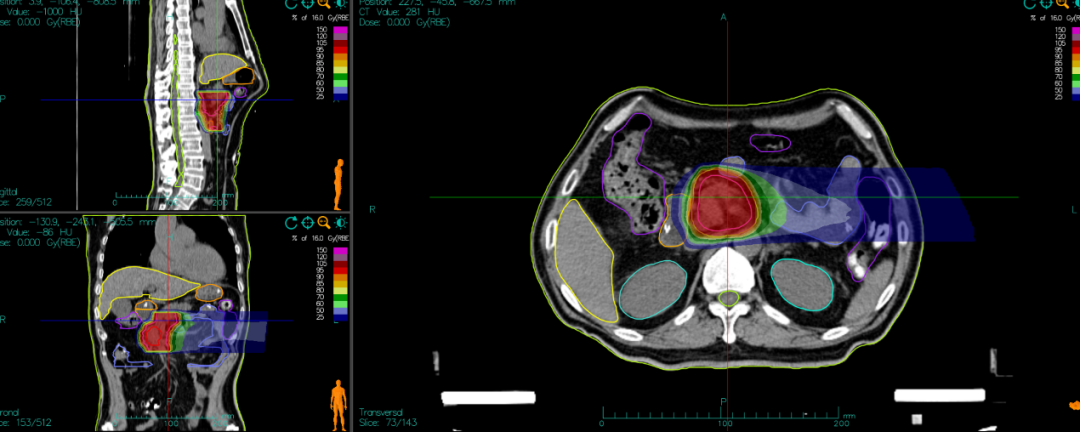Click the crosshair center icon in sagittal view
The width and height of the screenshot is (1080, 432).
click(x=309, y=4)
